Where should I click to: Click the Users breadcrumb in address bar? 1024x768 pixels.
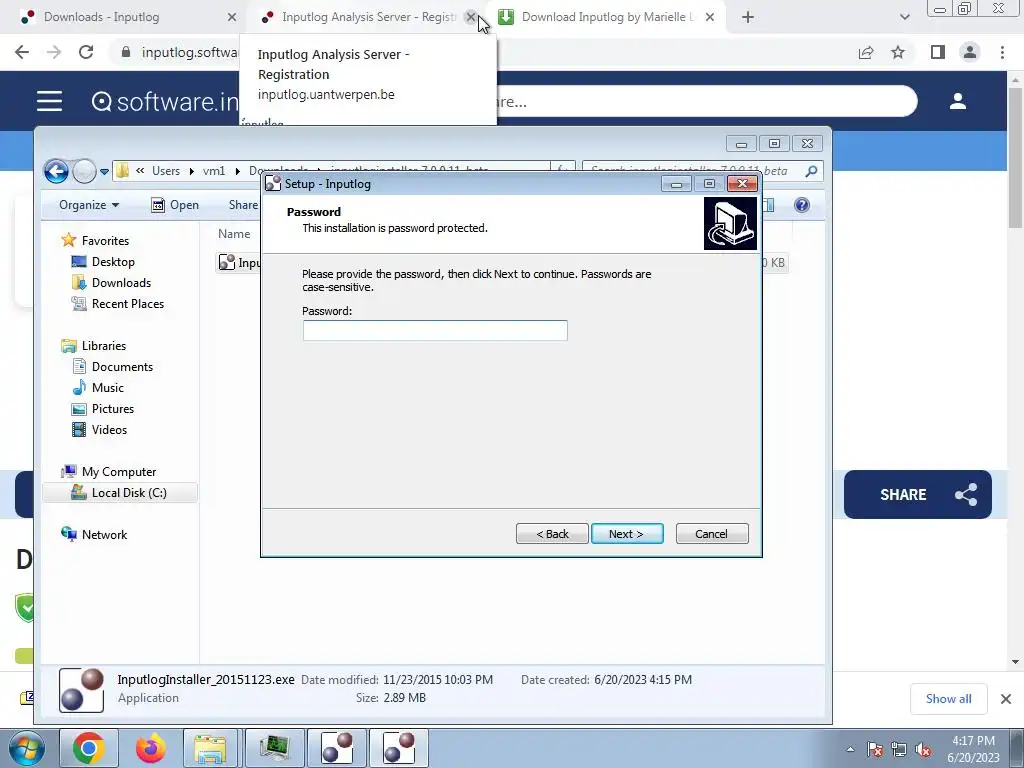(x=166, y=171)
